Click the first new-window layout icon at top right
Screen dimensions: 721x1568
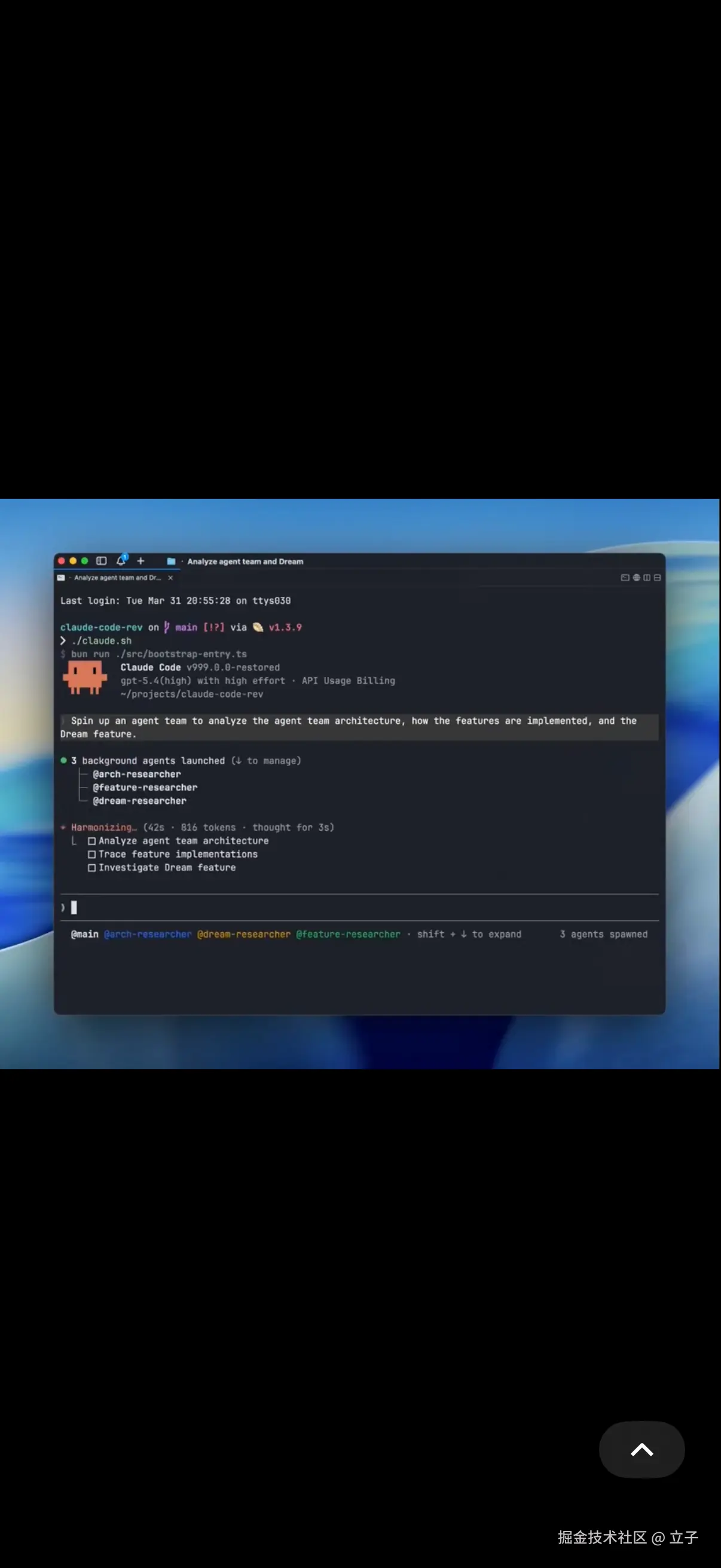point(624,578)
